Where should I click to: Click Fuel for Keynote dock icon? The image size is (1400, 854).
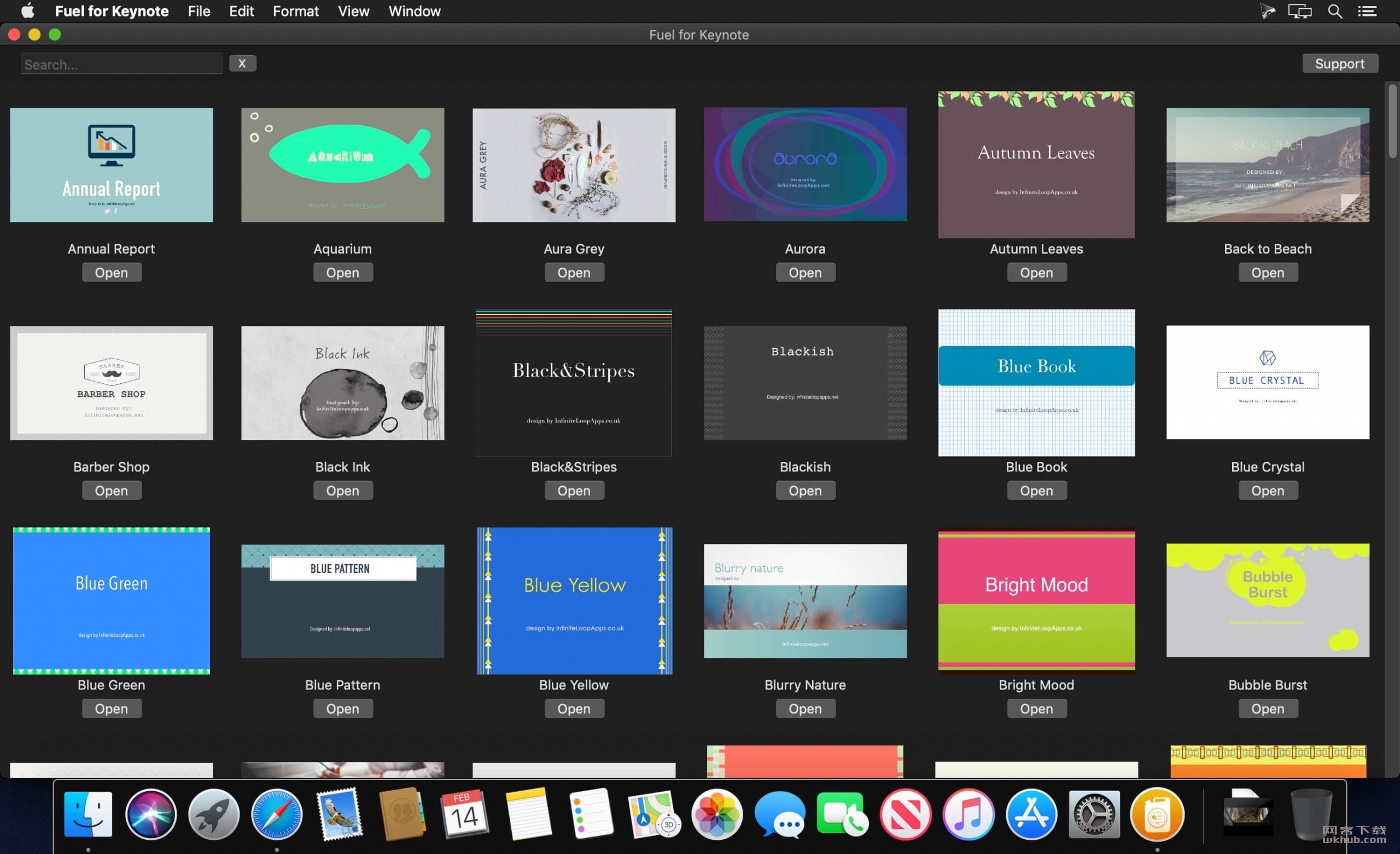pos(1157,814)
